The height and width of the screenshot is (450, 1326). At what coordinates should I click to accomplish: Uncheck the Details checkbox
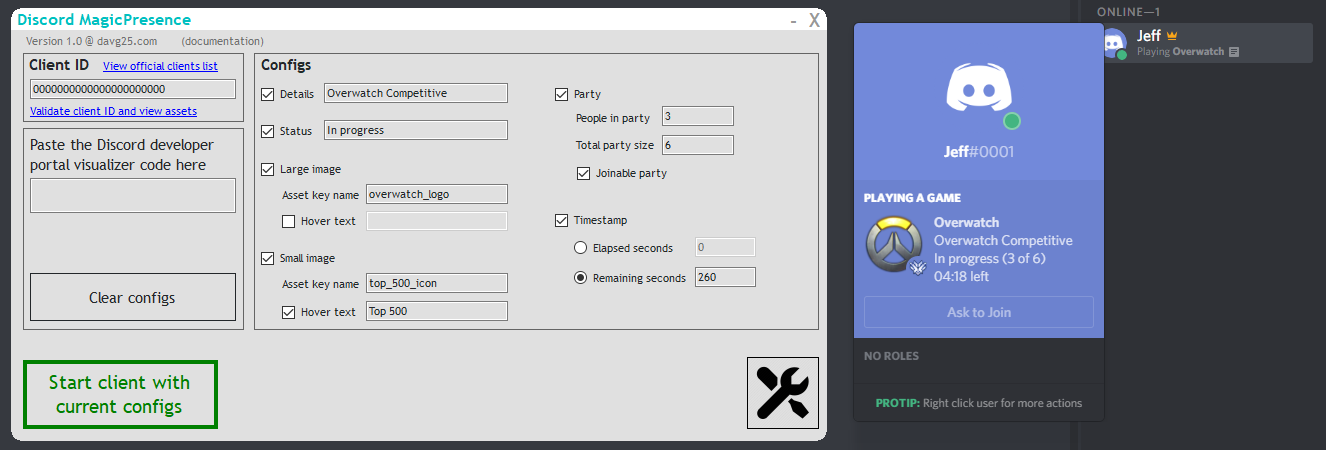[267, 94]
